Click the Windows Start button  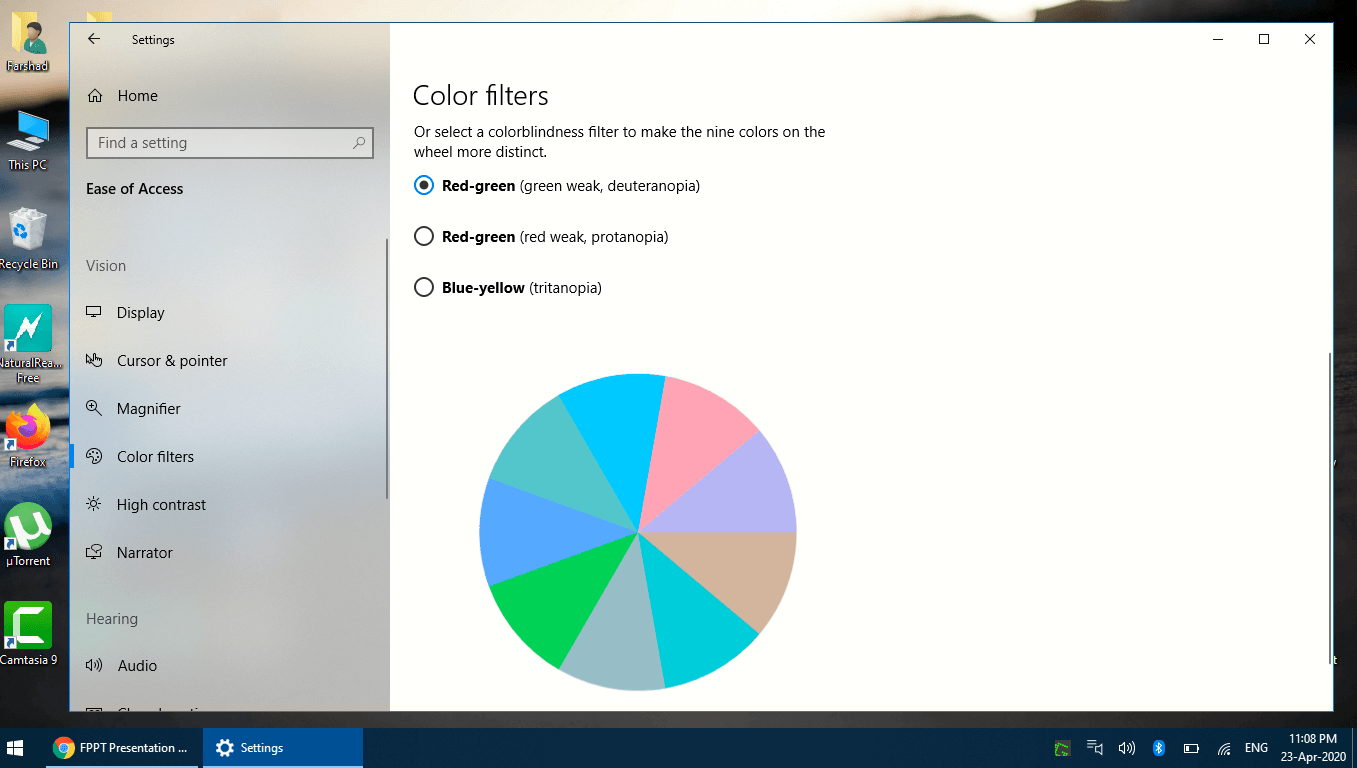16,748
